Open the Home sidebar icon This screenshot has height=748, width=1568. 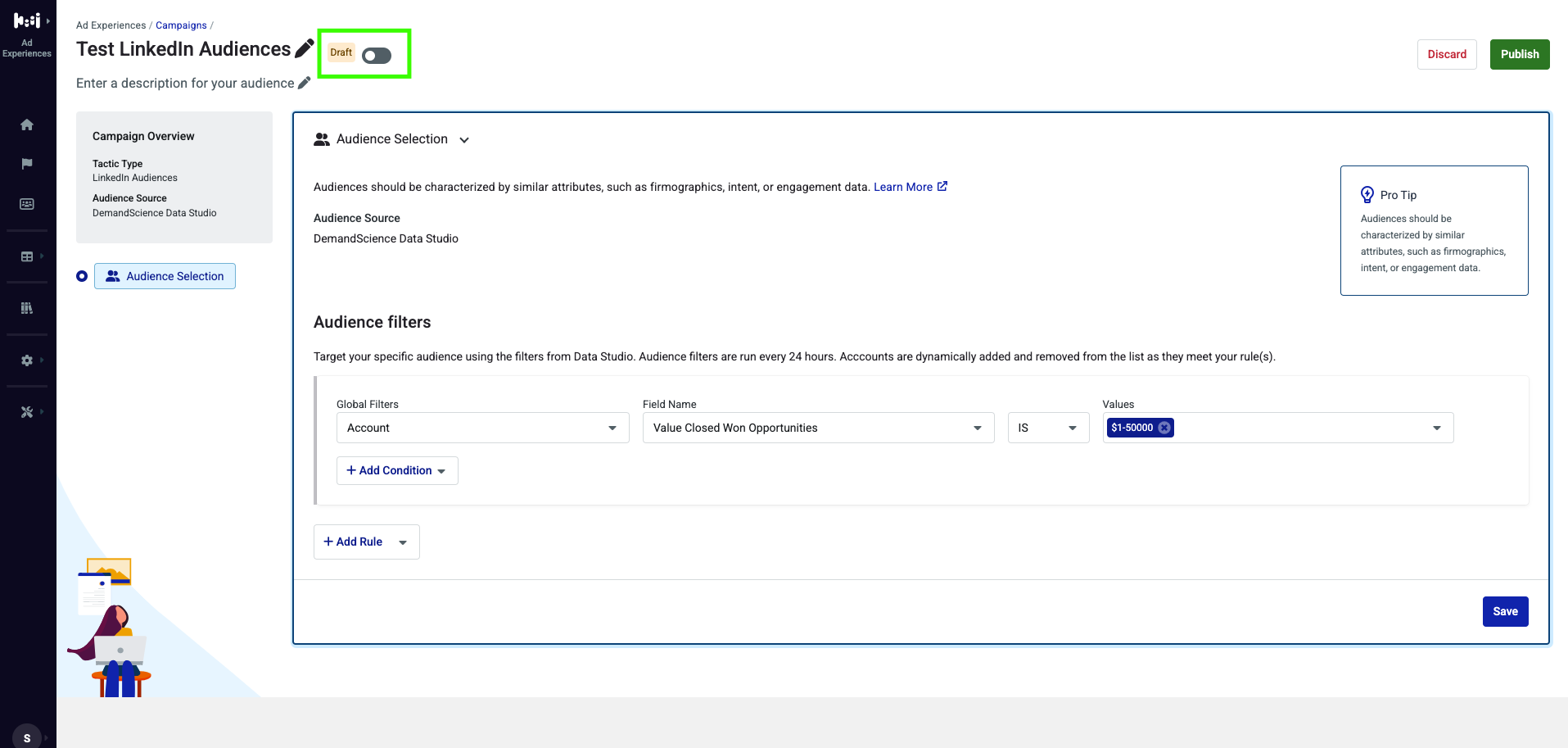coord(27,125)
